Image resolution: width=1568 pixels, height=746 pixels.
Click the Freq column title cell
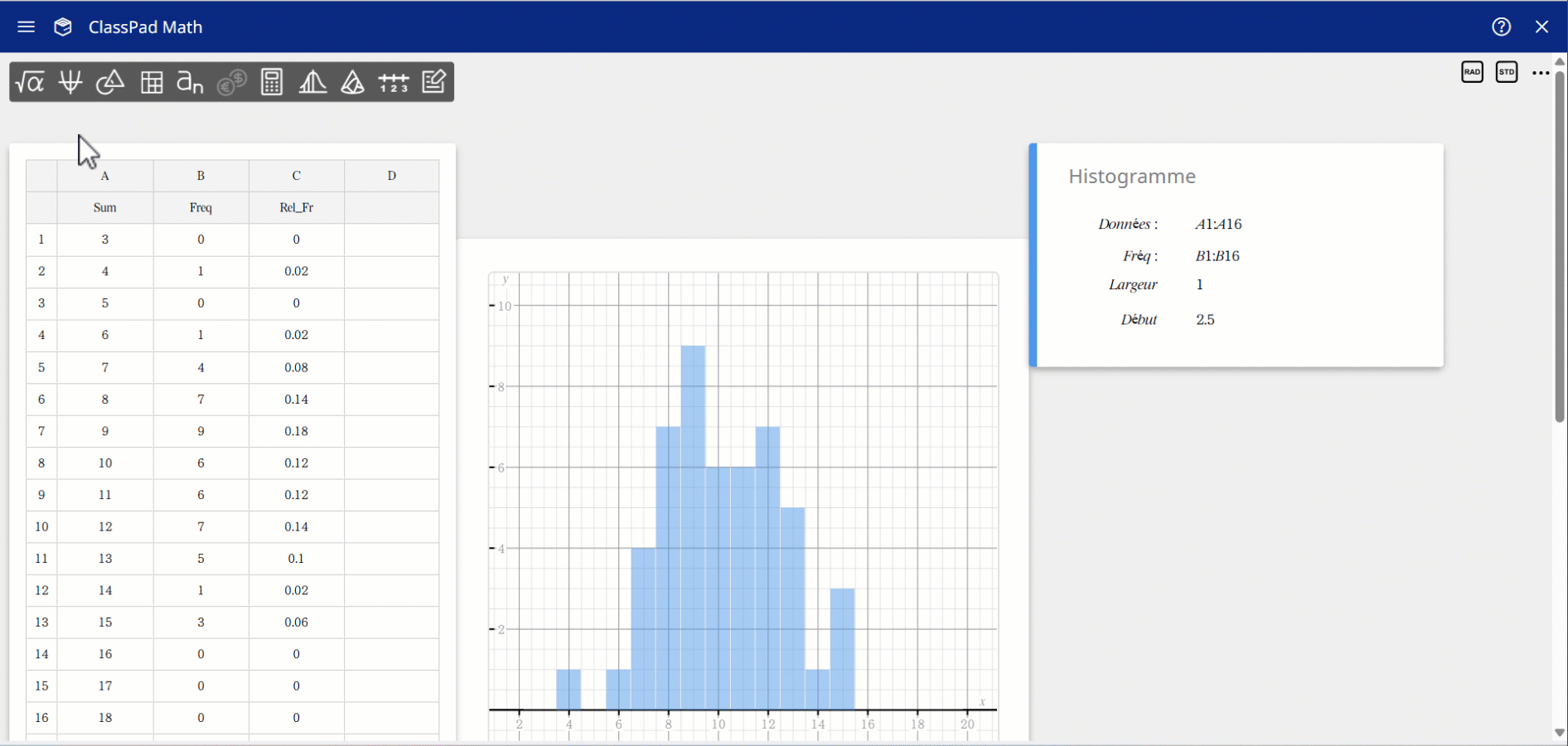coord(201,207)
